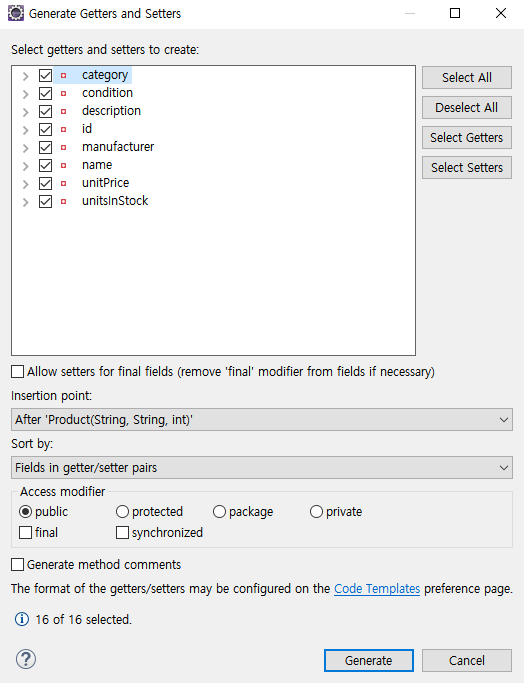Enable Generate method comments
The image size is (524, 683).
(x=17, y=565)
